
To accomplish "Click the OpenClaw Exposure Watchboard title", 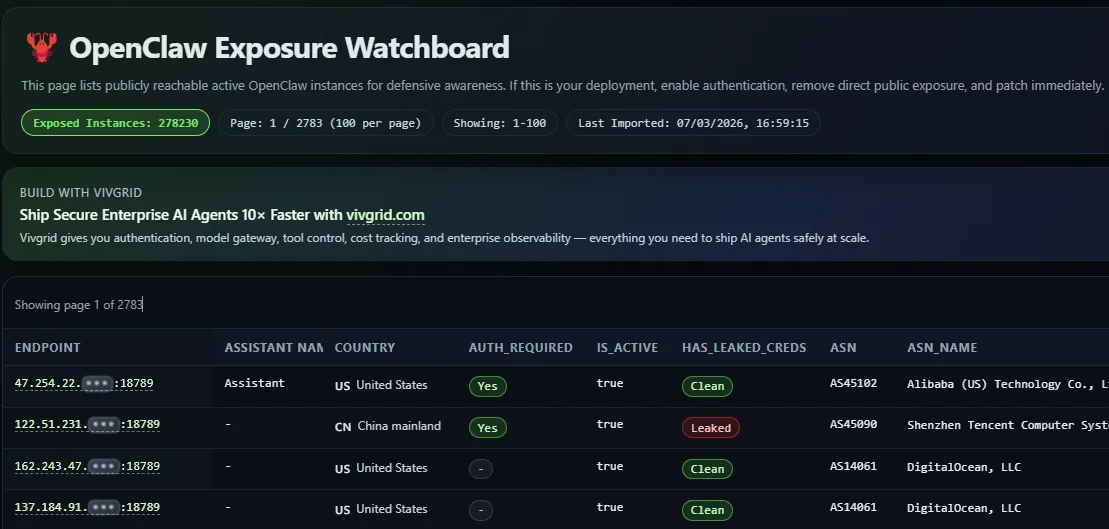I will (x=289, y=47).
